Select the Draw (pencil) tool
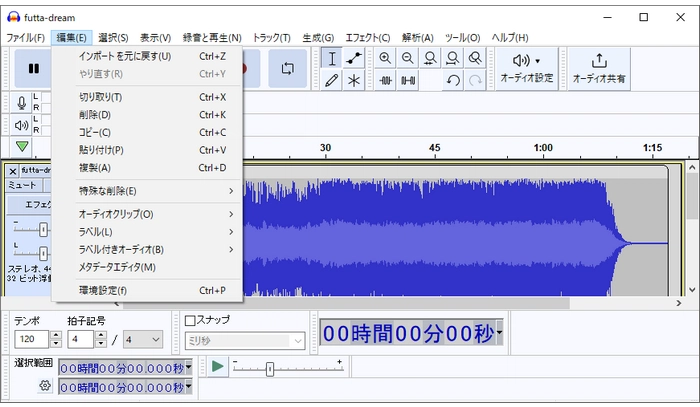Image resolution: width=700 pixels, height=407 pixels. pos(332,81)
